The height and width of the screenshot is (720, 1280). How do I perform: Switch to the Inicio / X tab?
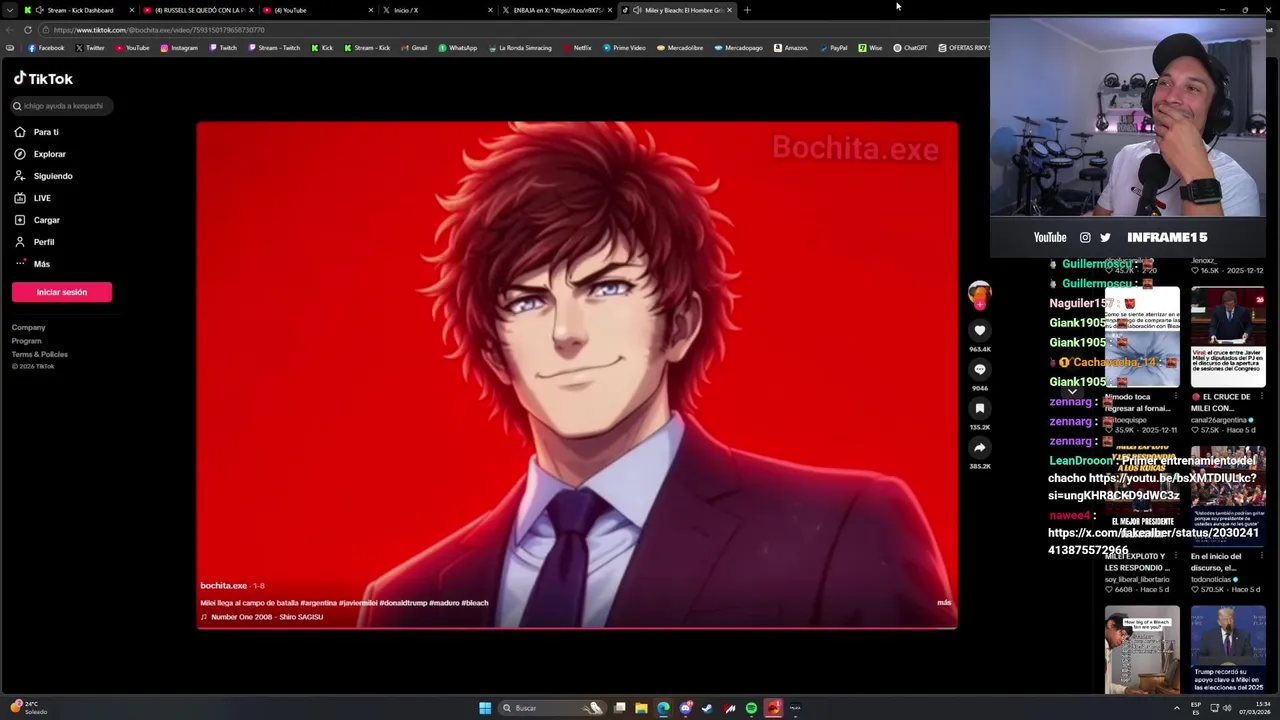[x=437, y=10]
